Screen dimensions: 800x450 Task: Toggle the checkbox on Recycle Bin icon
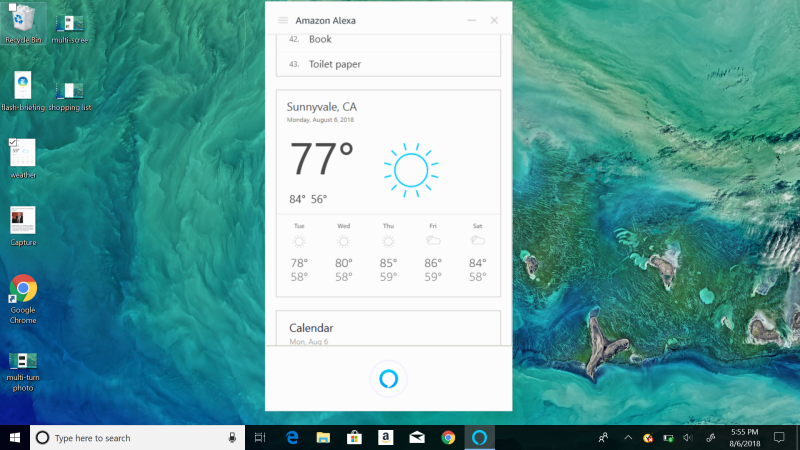coord(12,7)
